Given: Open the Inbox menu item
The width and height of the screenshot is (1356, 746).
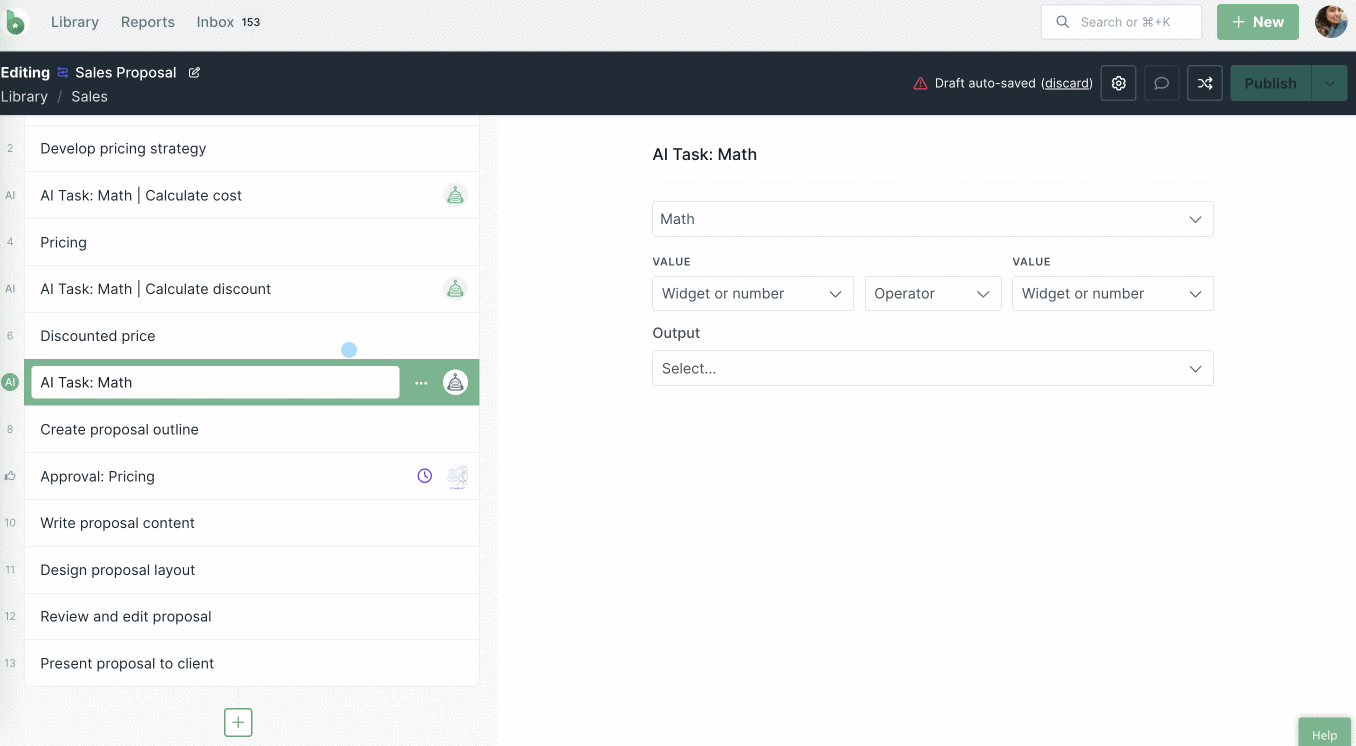Looking at the screenshot, I should pos(215,22).
